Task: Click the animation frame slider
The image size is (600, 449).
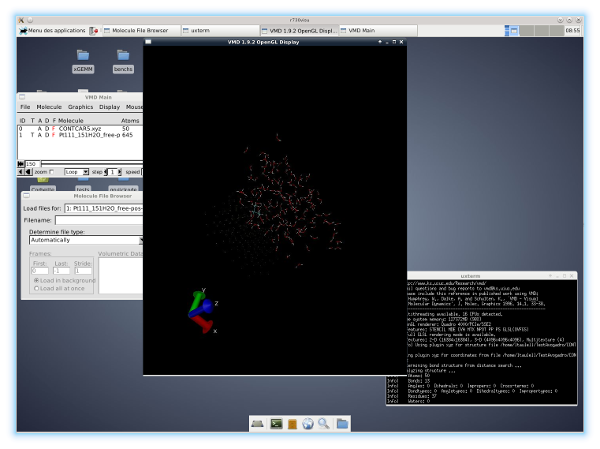Action: click(92, 163)
